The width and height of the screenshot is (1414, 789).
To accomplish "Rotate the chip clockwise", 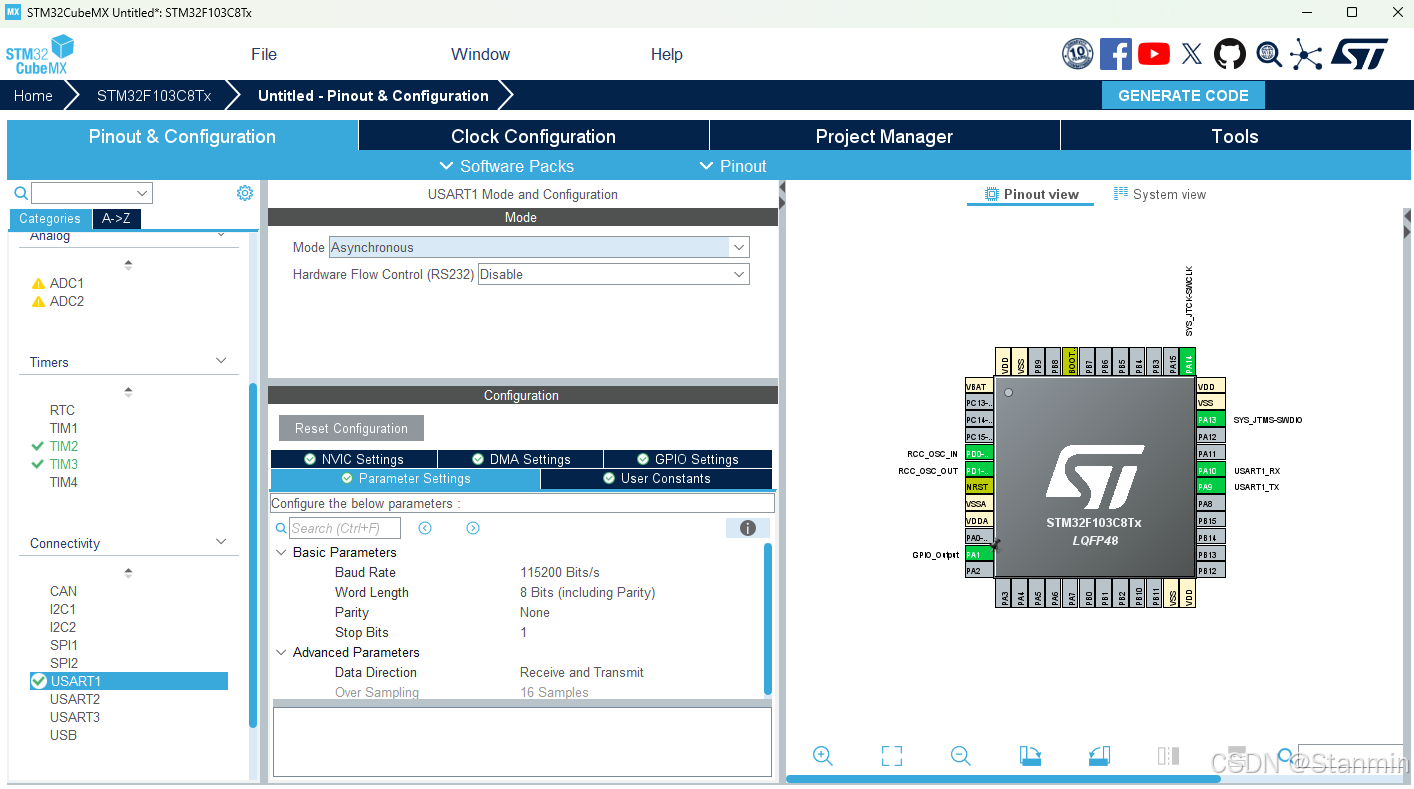I will point(1030,756).
